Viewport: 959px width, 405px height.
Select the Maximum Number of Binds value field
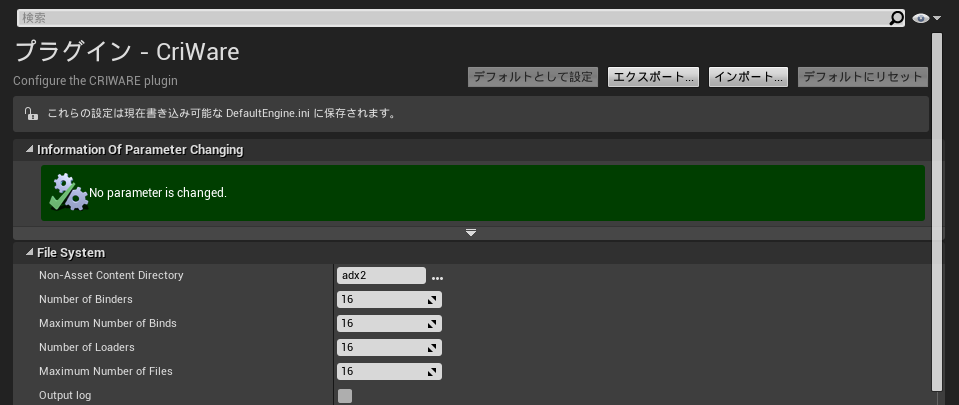point(389,323)
